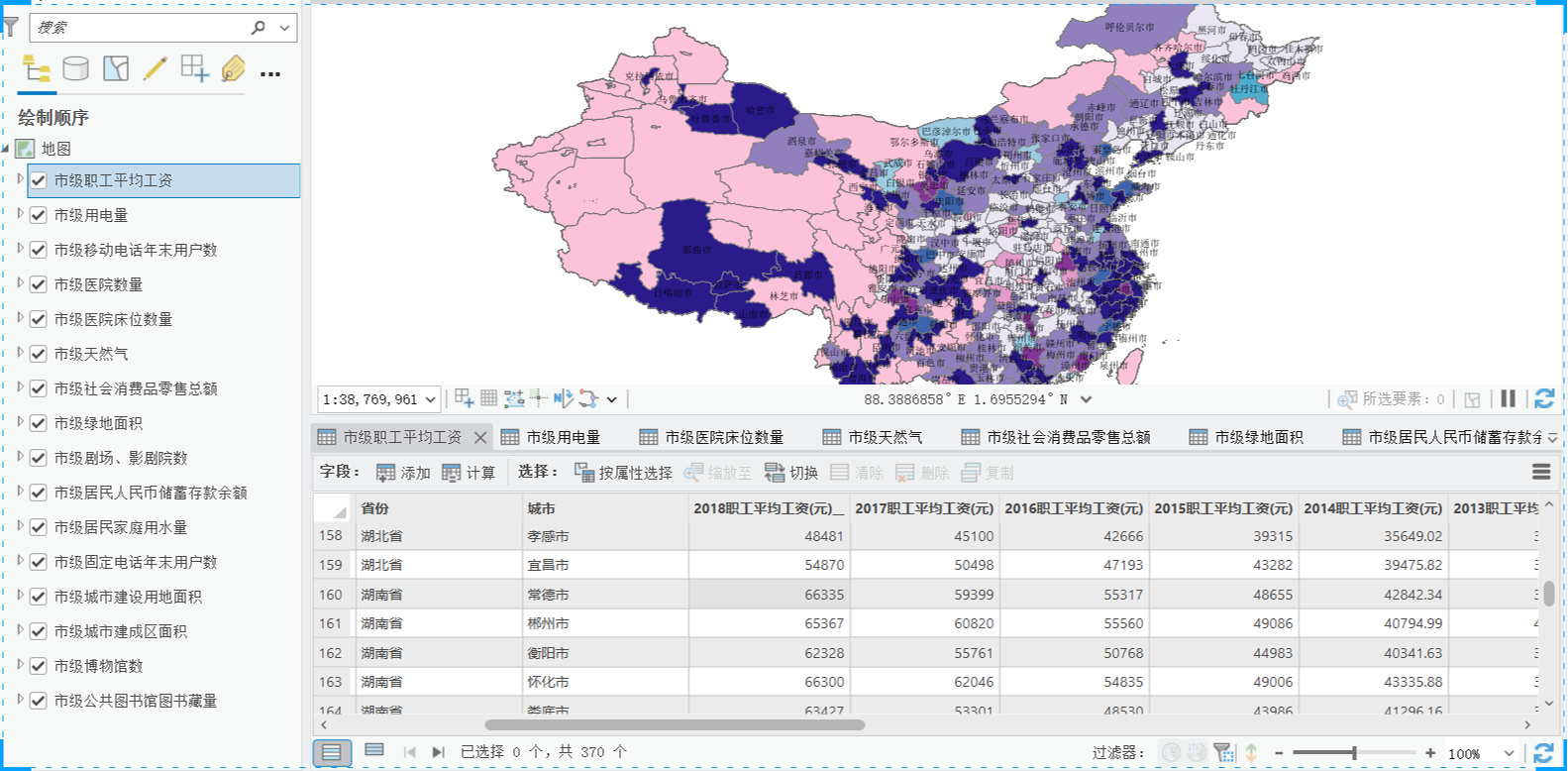Click 切换 selection button
The width and height of the screenshot is (1568, 771).
click(x=791, y=473)
